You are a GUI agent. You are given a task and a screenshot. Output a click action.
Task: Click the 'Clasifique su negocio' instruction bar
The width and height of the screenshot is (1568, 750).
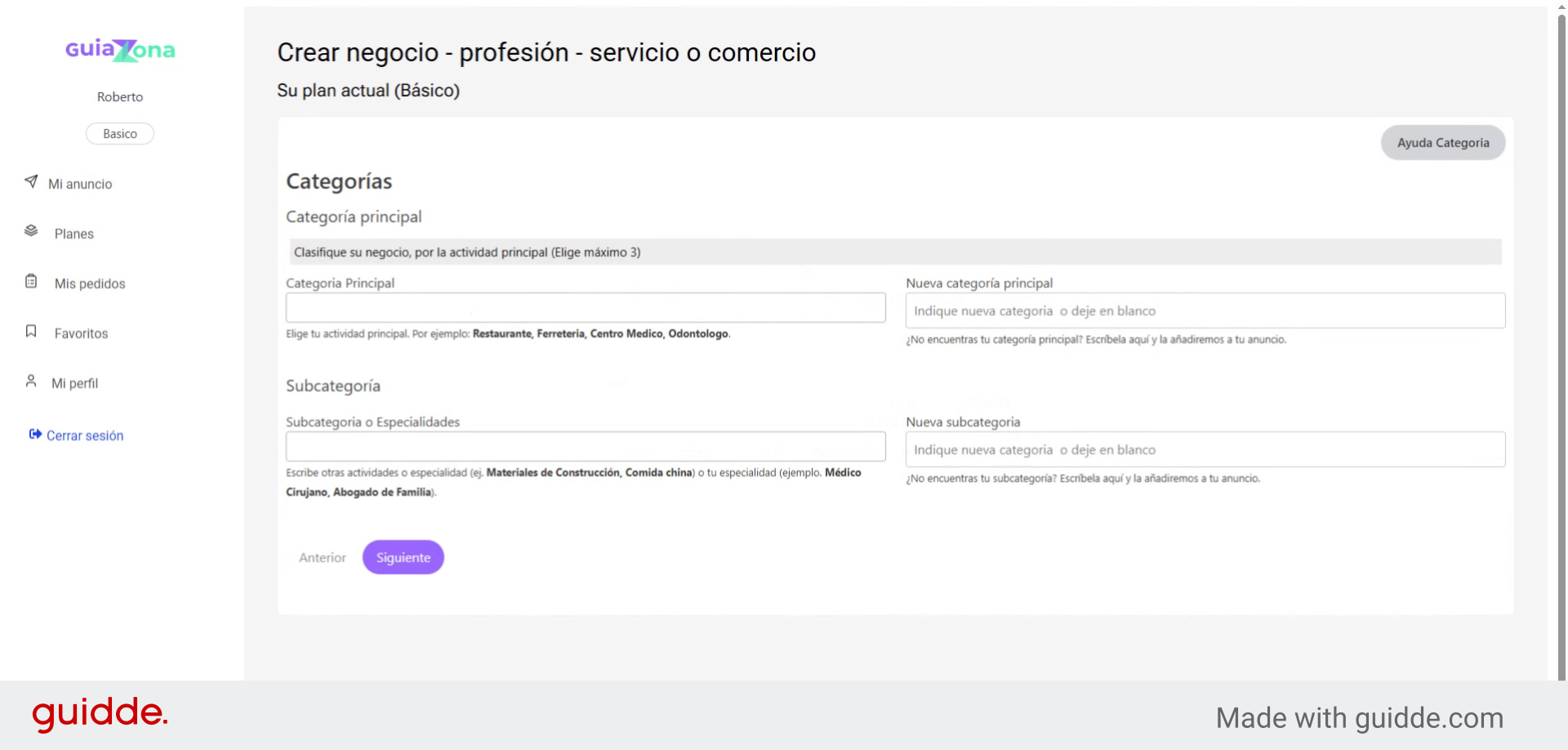[893, 252]
